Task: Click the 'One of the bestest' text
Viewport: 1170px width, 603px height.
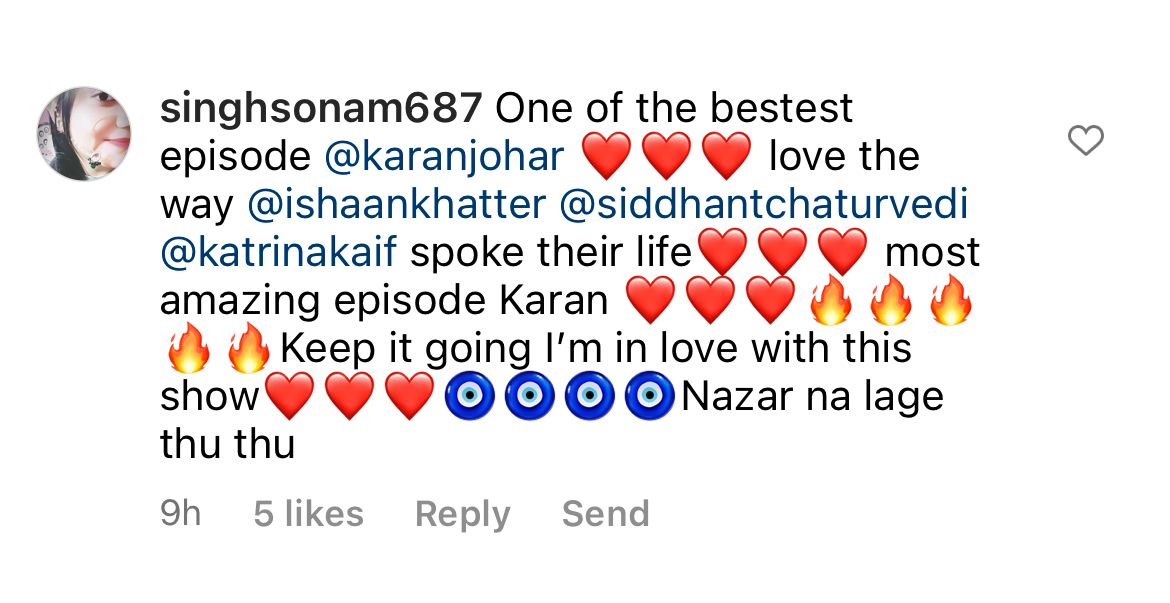Action: click(x=674, y=109)
